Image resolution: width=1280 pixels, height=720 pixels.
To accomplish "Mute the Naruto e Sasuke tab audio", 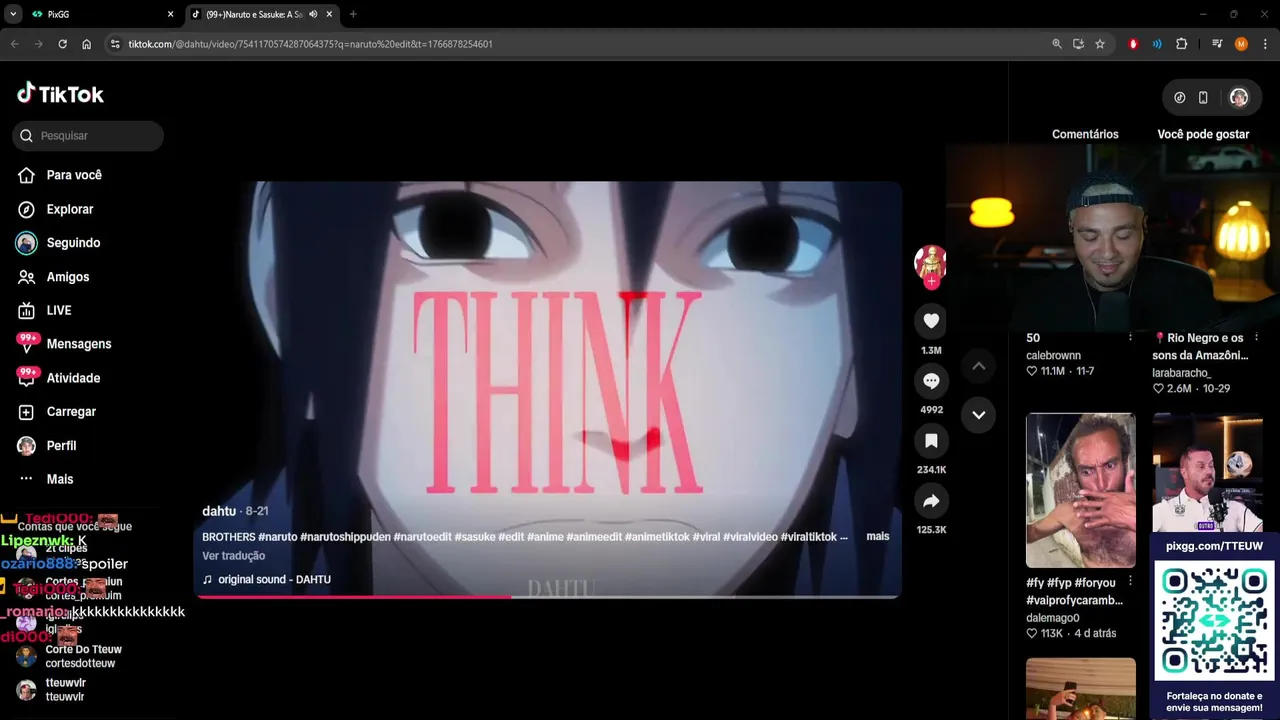I will pyautogui.click(x=313, y=14).
